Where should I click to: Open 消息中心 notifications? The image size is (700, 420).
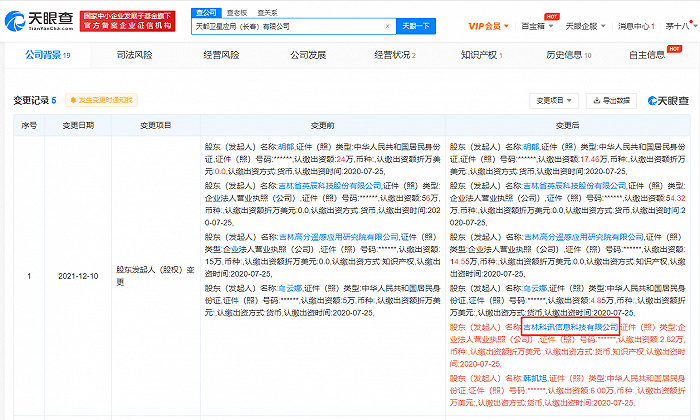636,26
